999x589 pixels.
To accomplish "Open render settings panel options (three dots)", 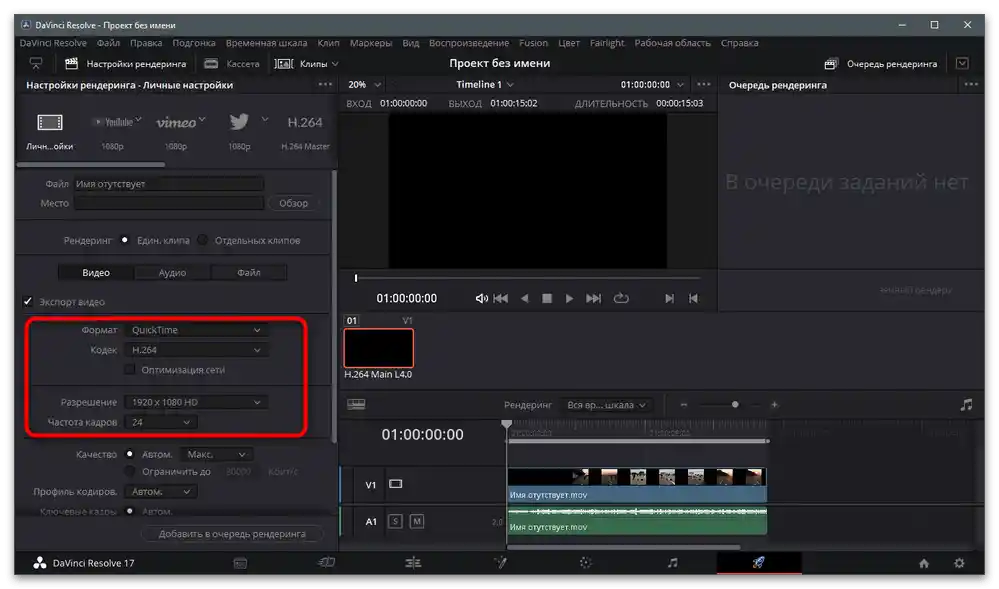I will click(x=325, y=84).
